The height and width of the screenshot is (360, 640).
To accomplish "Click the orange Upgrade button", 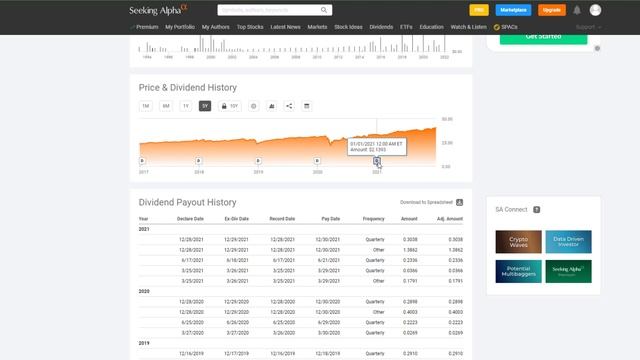I will [551, 10].
